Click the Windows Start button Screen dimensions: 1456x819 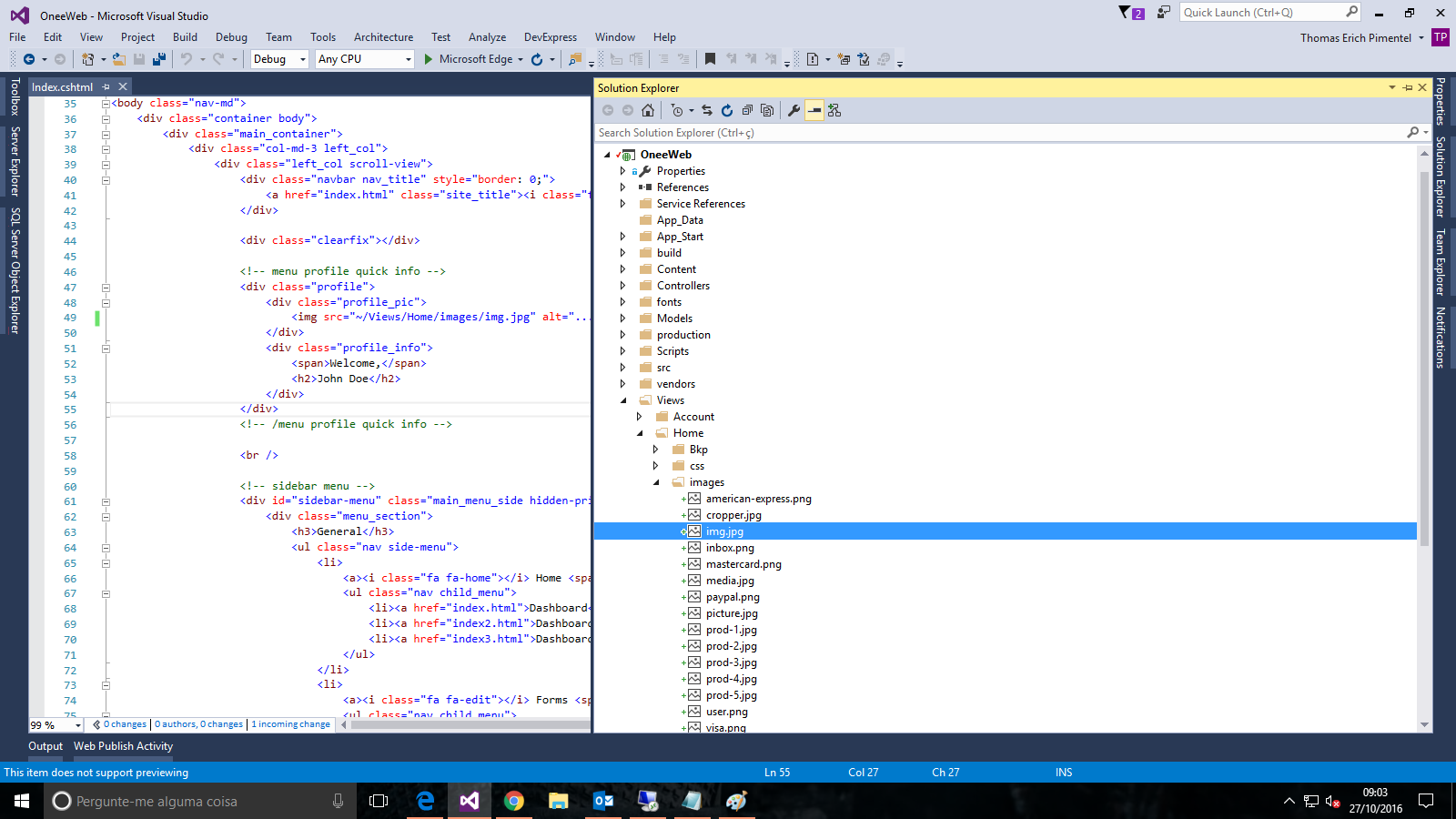point(22,801)
